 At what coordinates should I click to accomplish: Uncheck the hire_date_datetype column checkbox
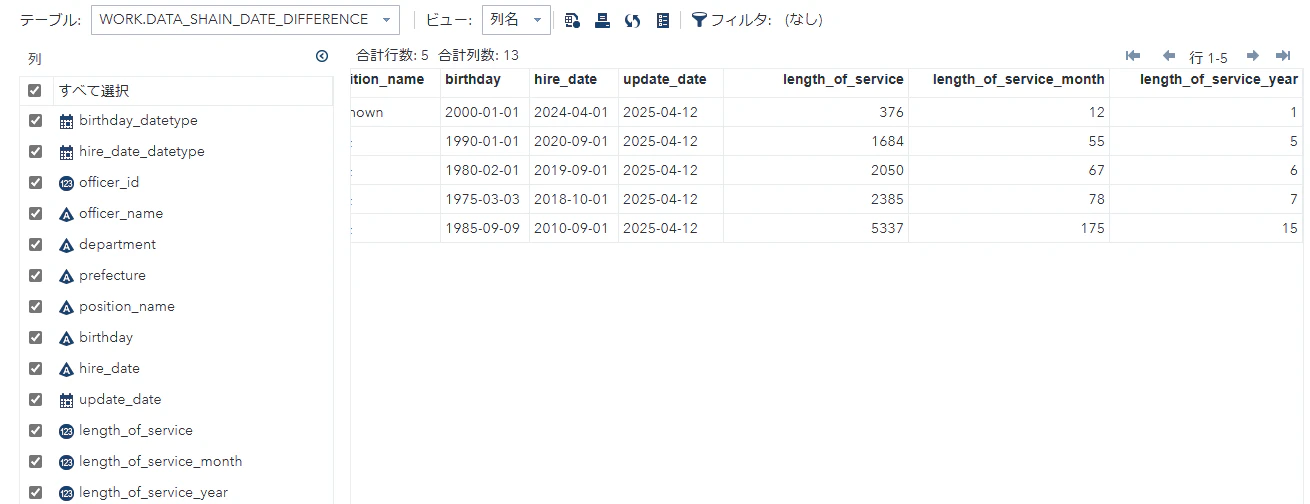[35, 151]
